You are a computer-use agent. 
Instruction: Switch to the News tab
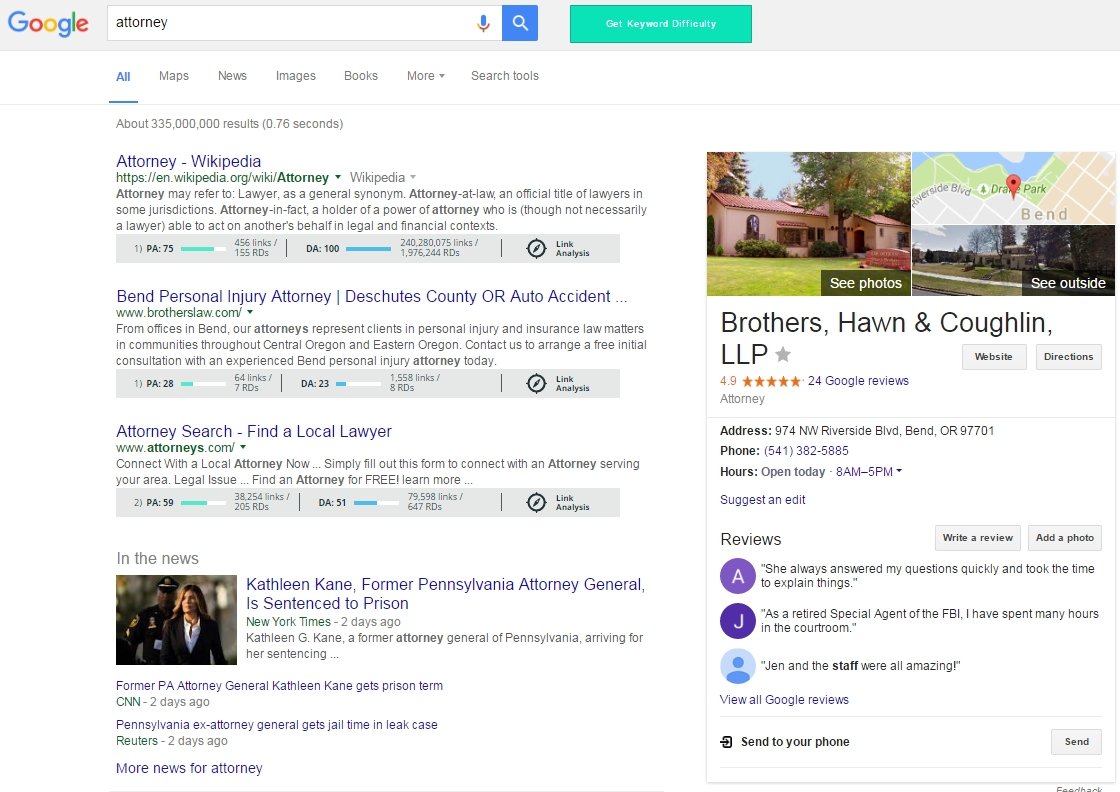point(232,76)
